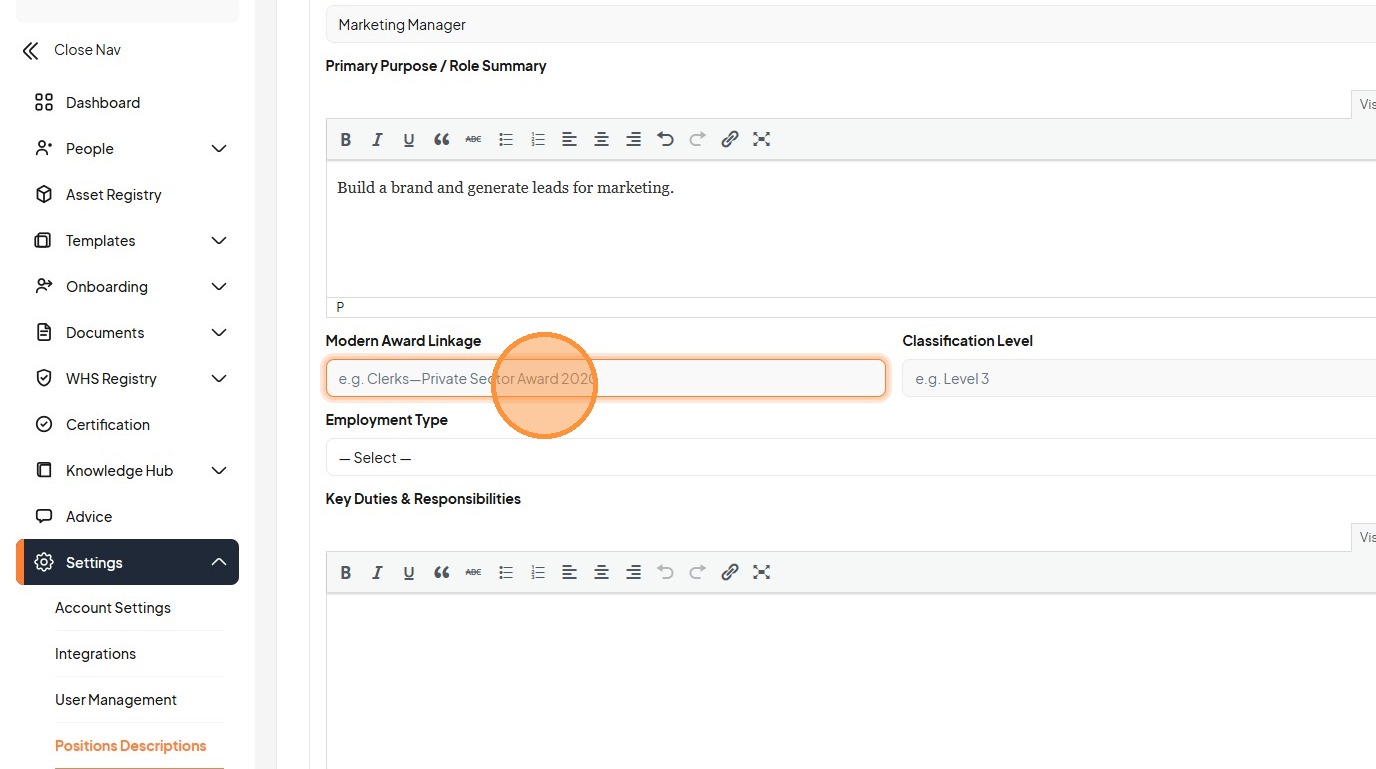
Task: Open User Management settings
Action: tap(116, 700)
